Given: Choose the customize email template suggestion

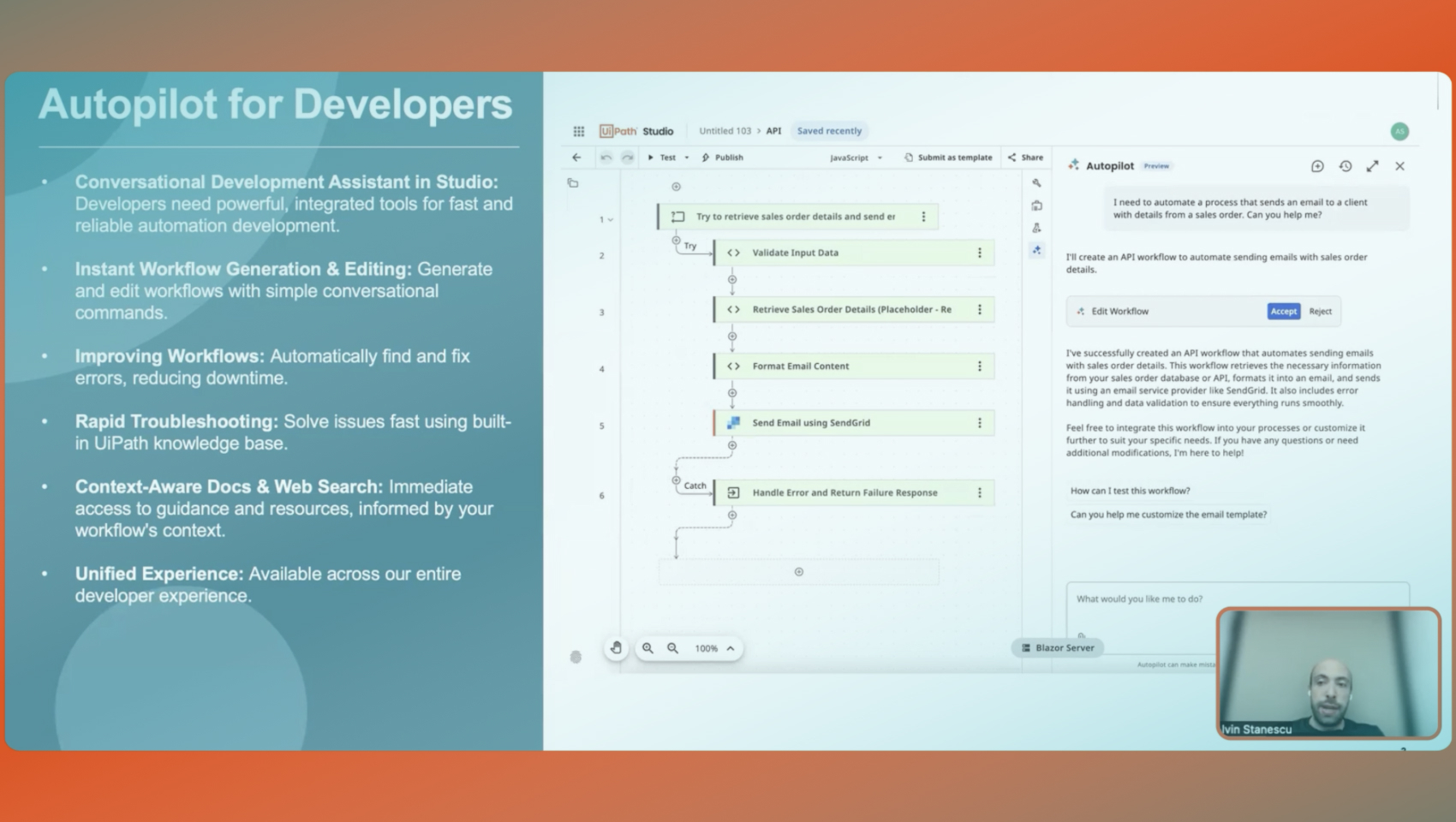Looking at the screenshot, I should coord(1168,515).
